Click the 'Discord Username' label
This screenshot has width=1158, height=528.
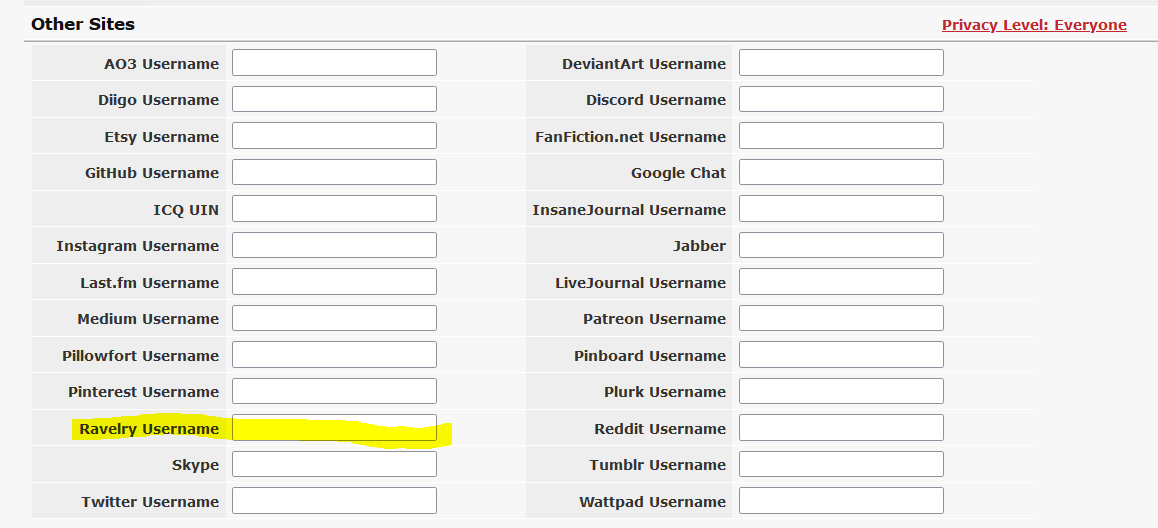656,100
